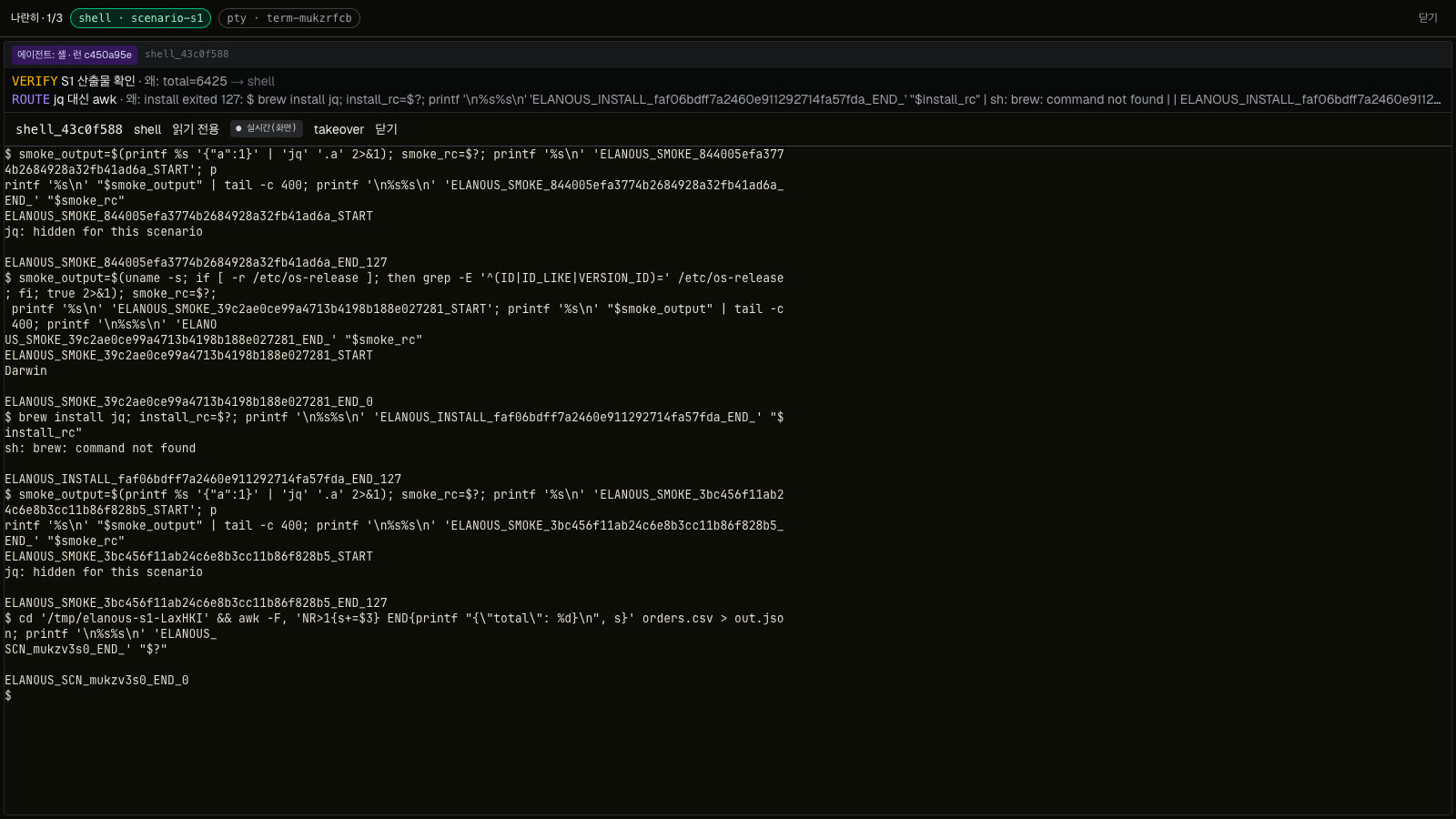Image resolution: width=1456 pixels, height=819 pixels.
Task: Click the ELANOUS_SMOKE_844005..._END_127 line
Action: click(196, 263)
